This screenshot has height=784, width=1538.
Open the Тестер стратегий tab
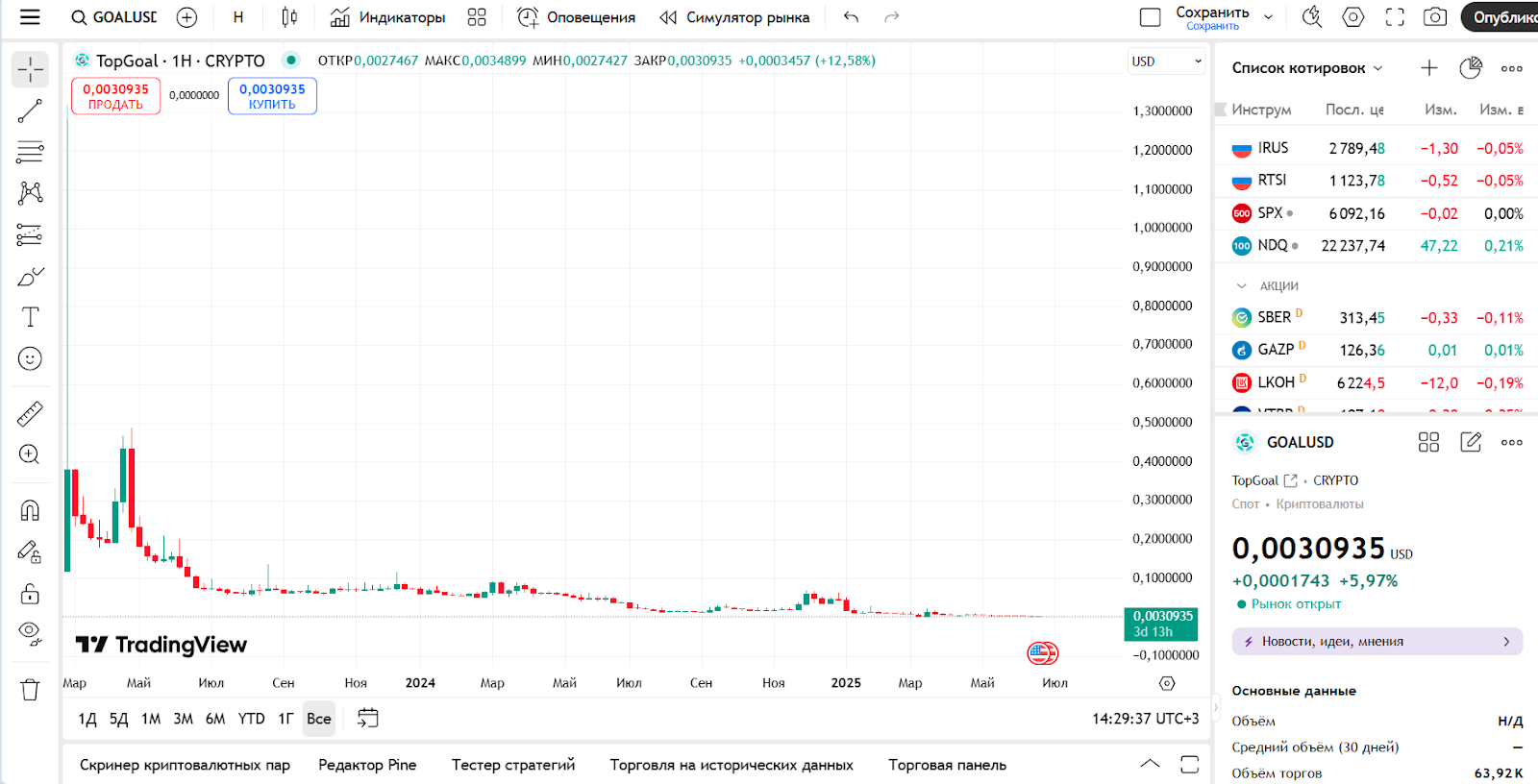pos(513,765)
